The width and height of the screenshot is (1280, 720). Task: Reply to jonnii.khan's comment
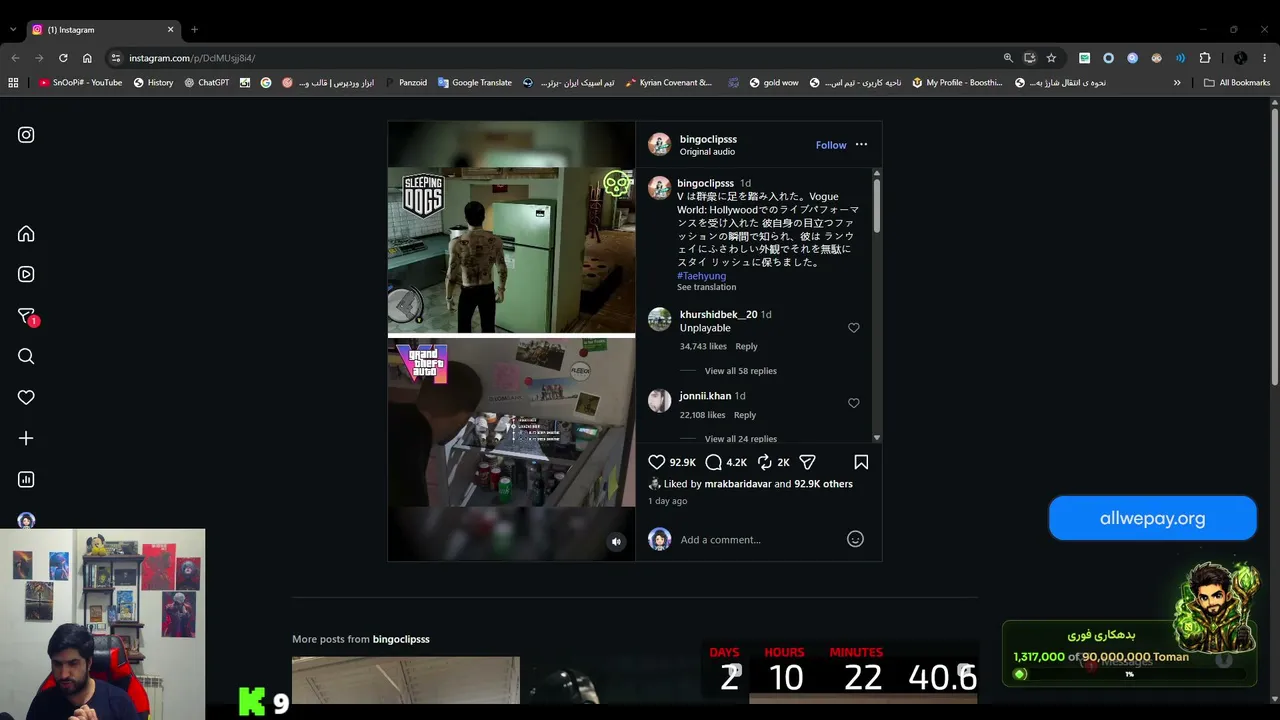tap(744, 415)
